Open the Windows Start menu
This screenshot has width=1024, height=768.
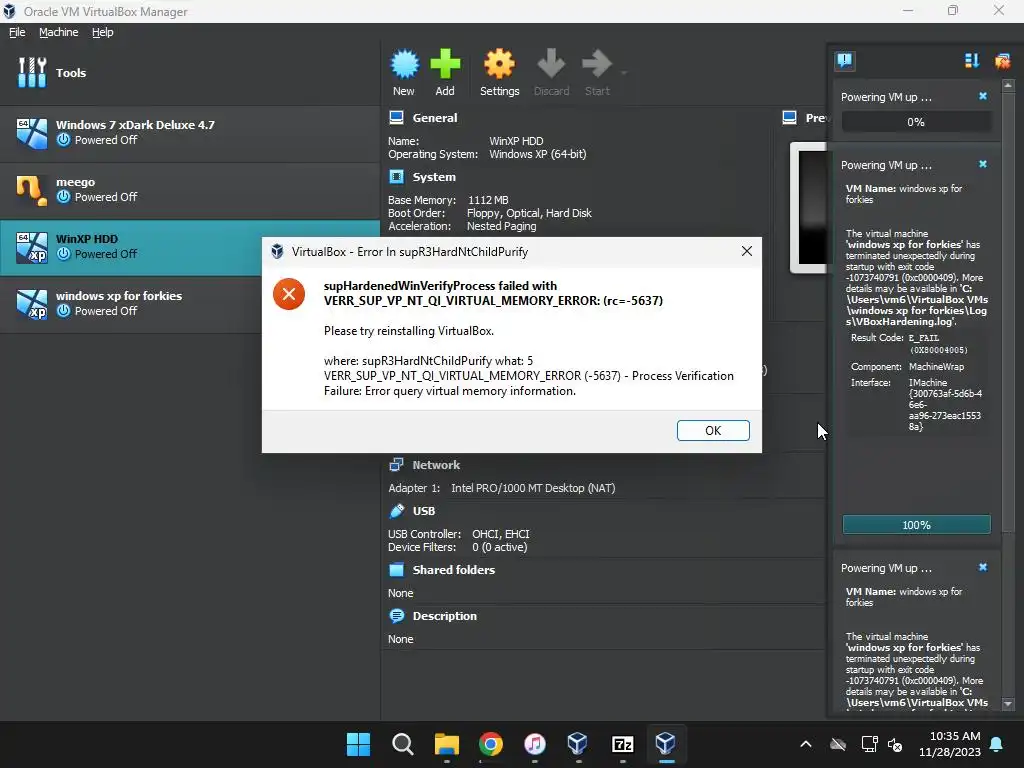358,744
